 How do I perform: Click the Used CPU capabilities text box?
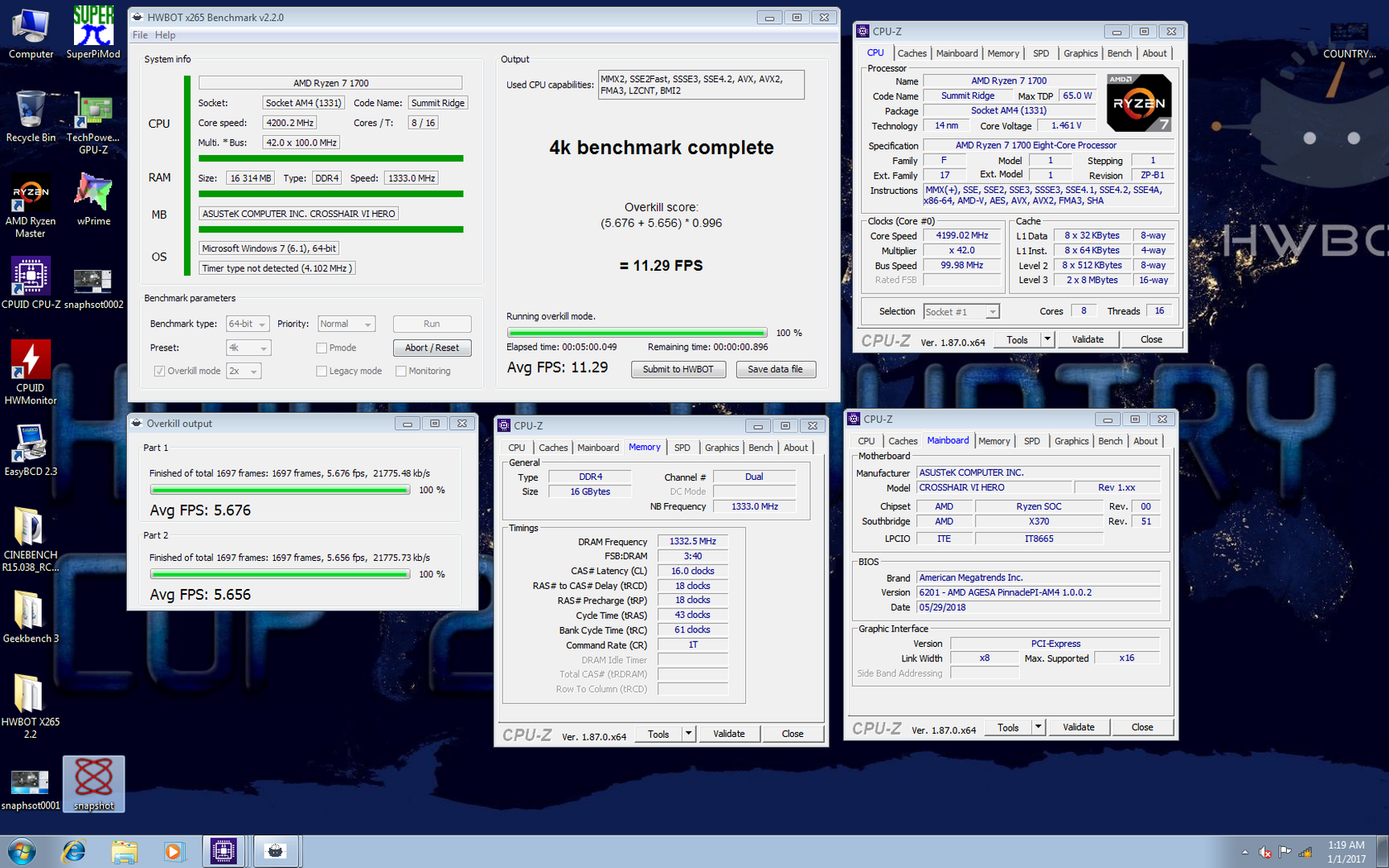(701, 85)
